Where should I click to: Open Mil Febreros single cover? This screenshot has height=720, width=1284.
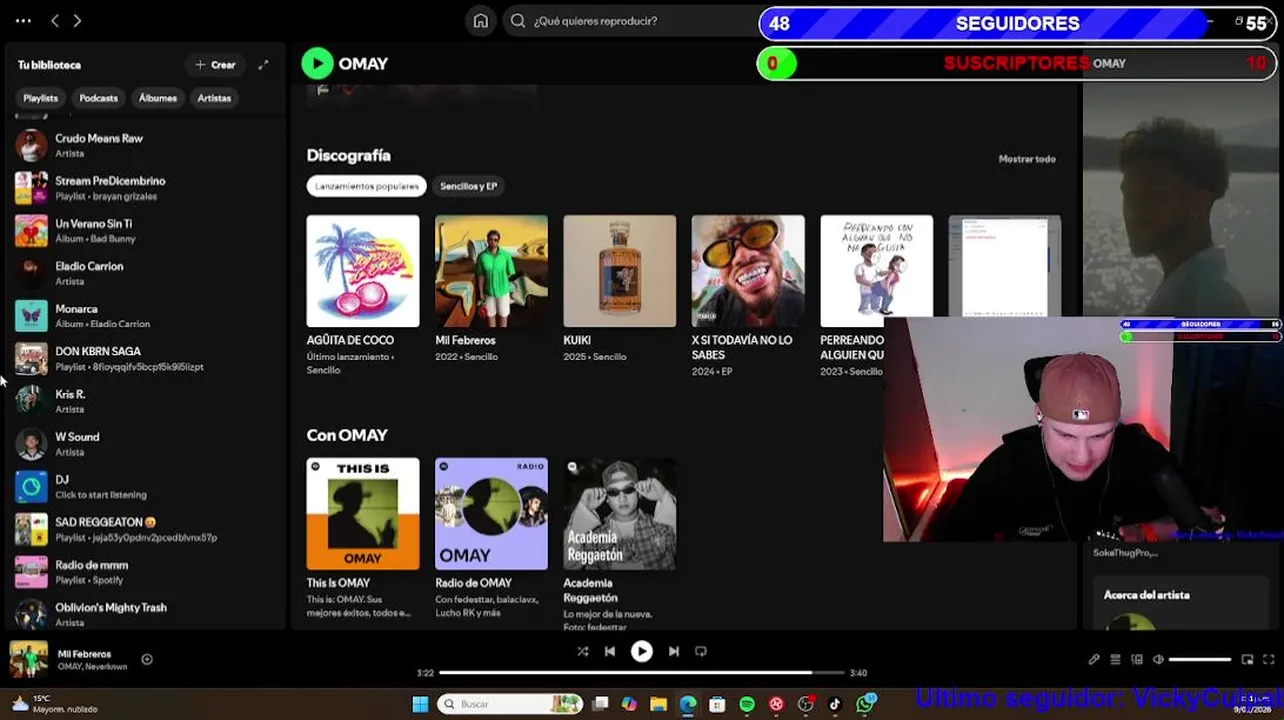pos(491,271)
